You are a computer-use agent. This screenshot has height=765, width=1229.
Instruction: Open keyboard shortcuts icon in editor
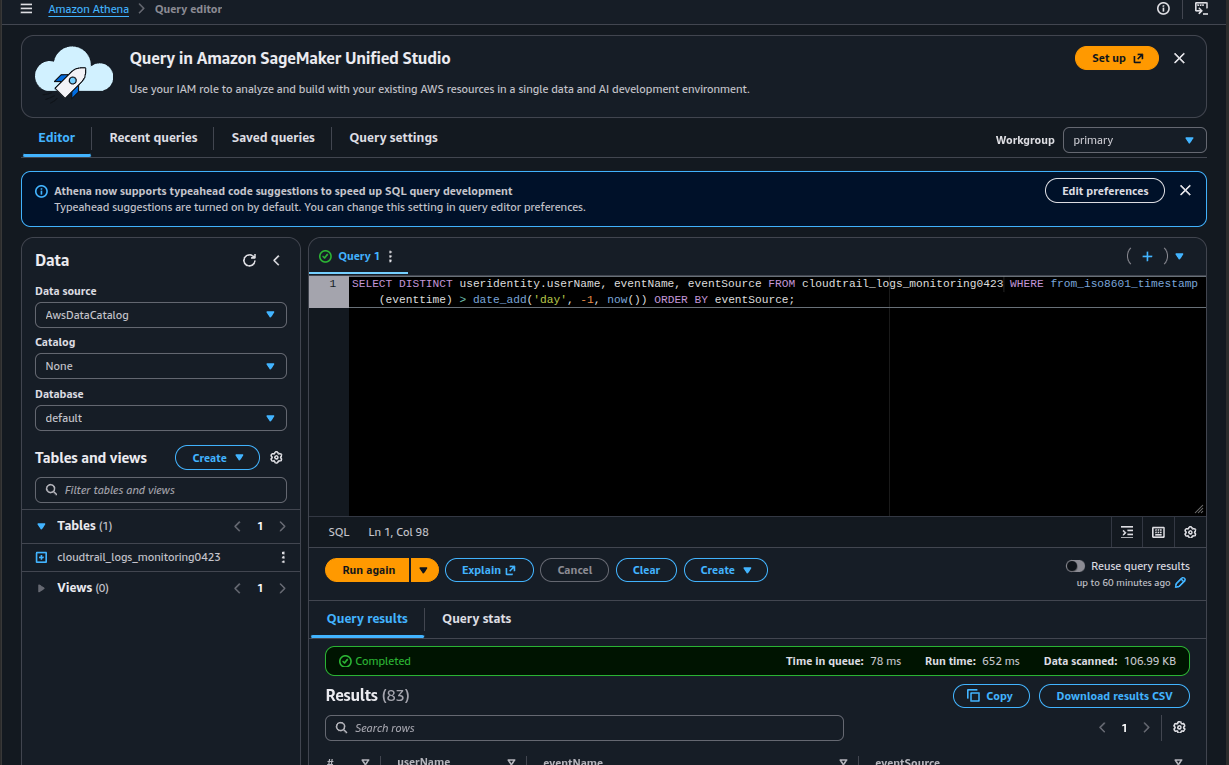pos(1158,532)
